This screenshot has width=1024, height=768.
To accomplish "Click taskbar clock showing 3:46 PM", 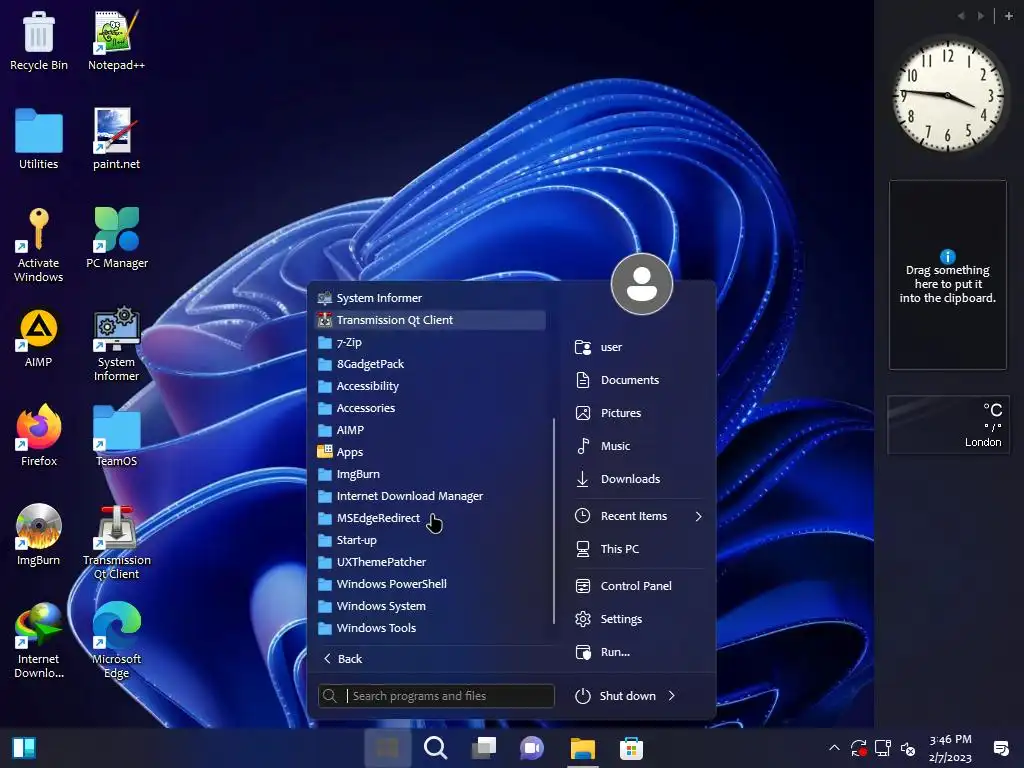I will point(950,748).
